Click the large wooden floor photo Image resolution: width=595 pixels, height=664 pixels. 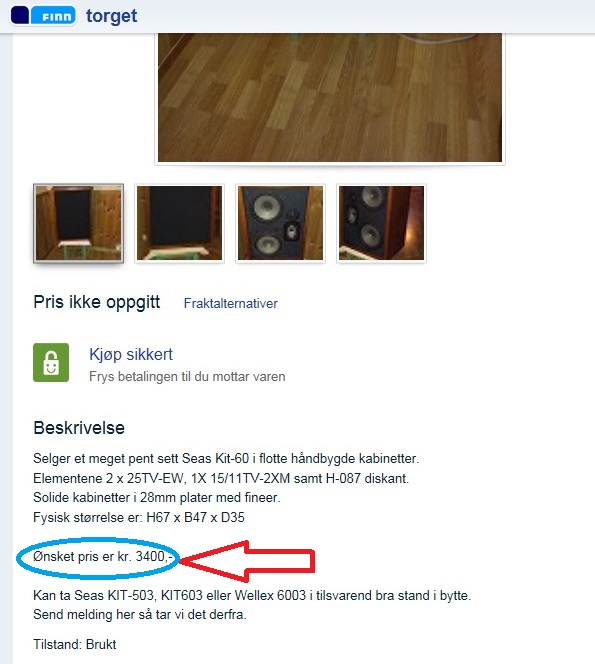coord(330,98)
